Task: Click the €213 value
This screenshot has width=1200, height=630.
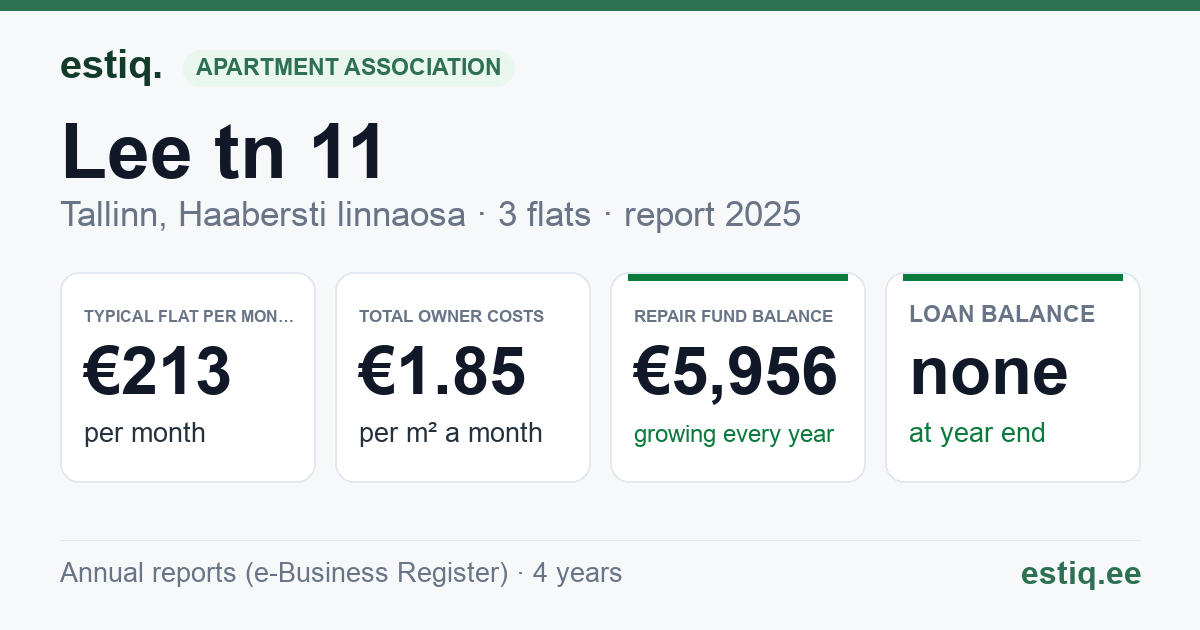Action: tap(158, 371)
